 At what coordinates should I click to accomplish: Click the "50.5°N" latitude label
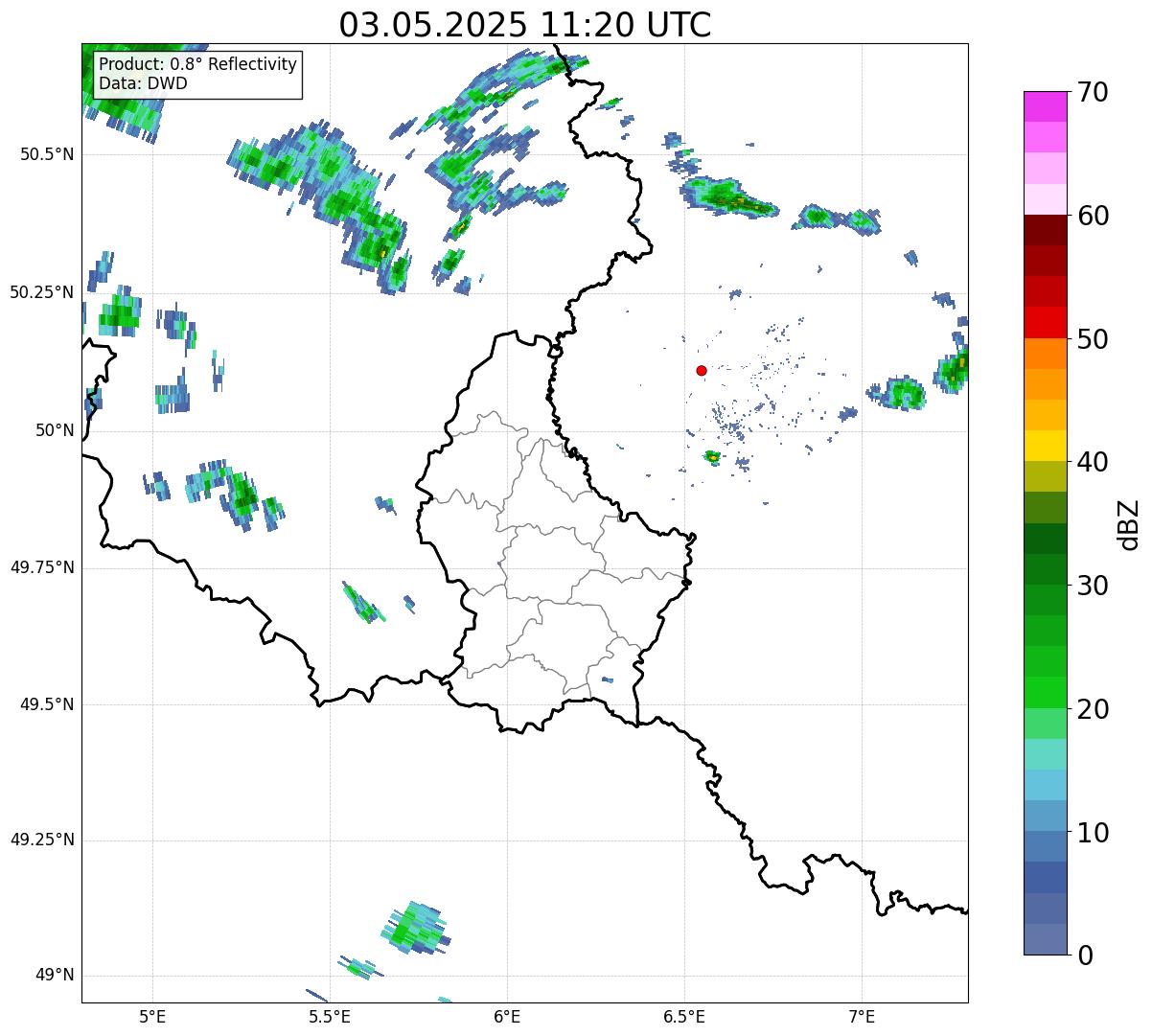(47, 154)
